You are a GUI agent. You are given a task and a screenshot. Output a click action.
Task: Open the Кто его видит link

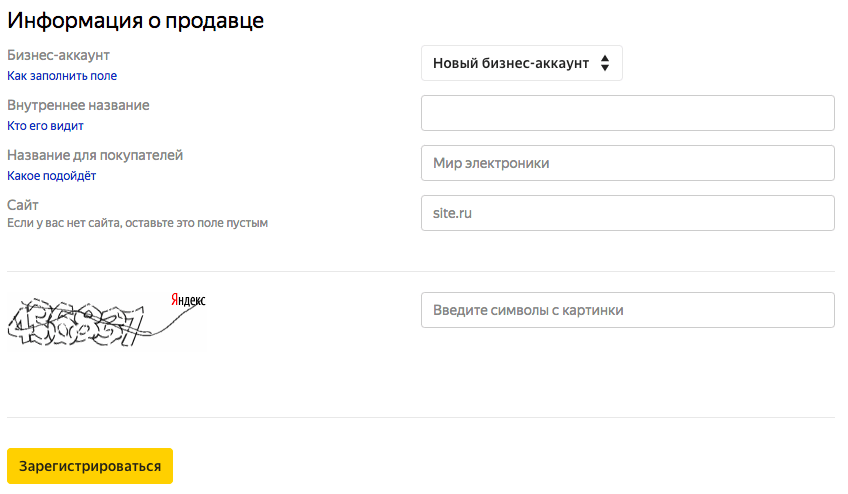(45, 126)
